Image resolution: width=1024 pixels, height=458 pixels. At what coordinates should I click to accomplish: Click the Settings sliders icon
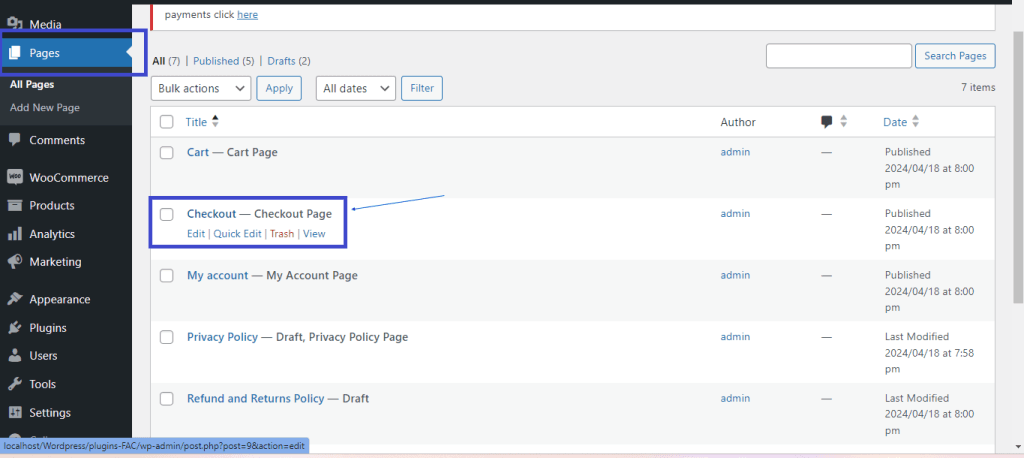coord(15,413)
